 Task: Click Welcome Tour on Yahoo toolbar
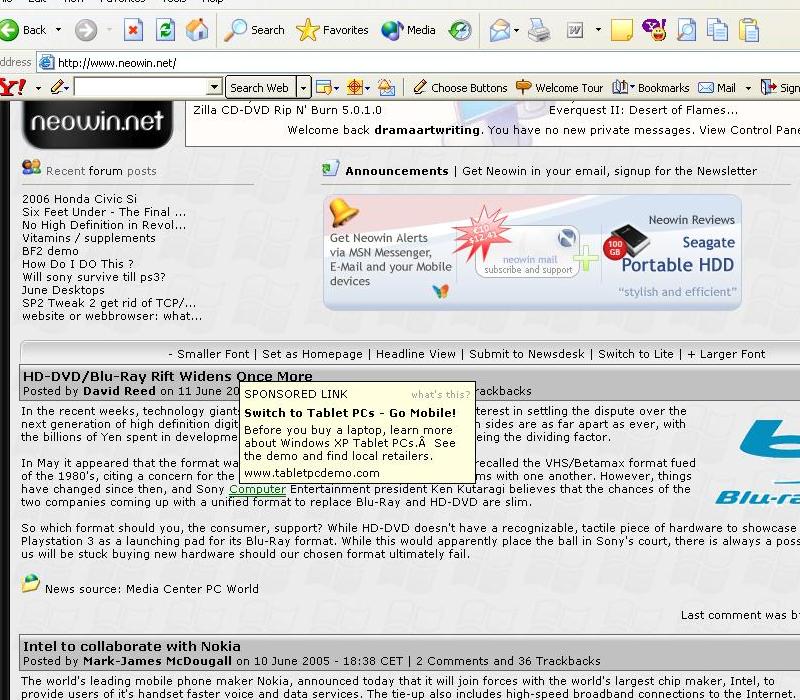560,88
